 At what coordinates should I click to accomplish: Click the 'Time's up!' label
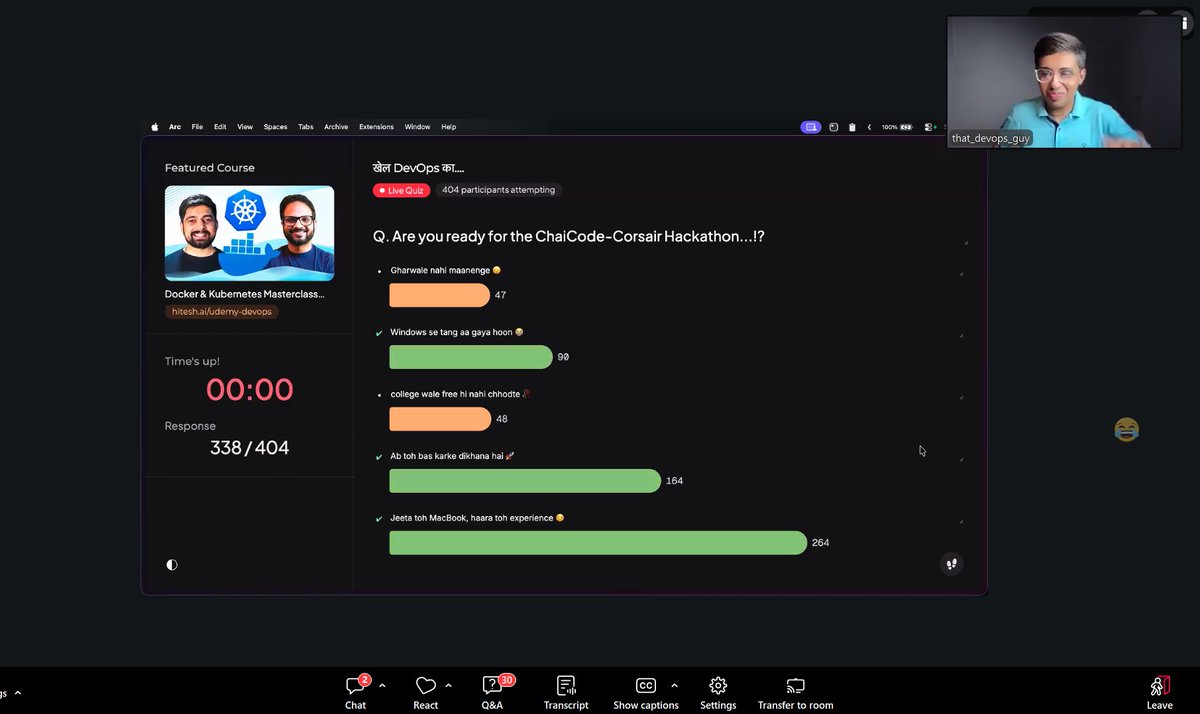coord(192,361)
